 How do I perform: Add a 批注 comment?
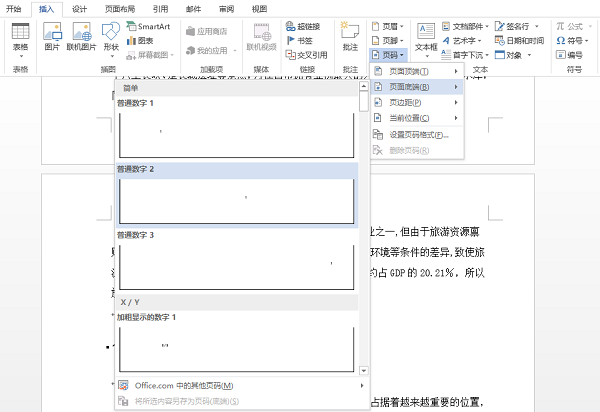(x=350, y=37)
